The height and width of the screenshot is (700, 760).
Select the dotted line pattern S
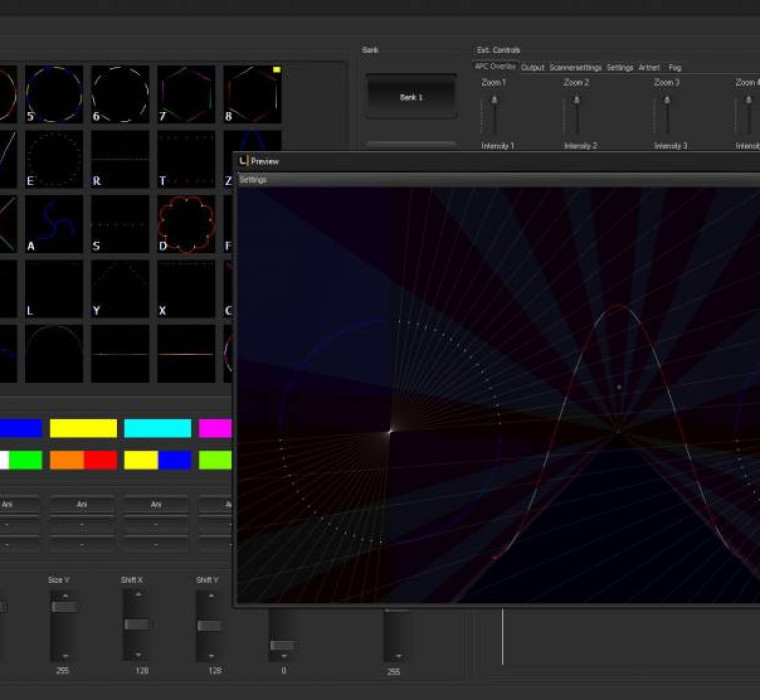coord(120,224)
